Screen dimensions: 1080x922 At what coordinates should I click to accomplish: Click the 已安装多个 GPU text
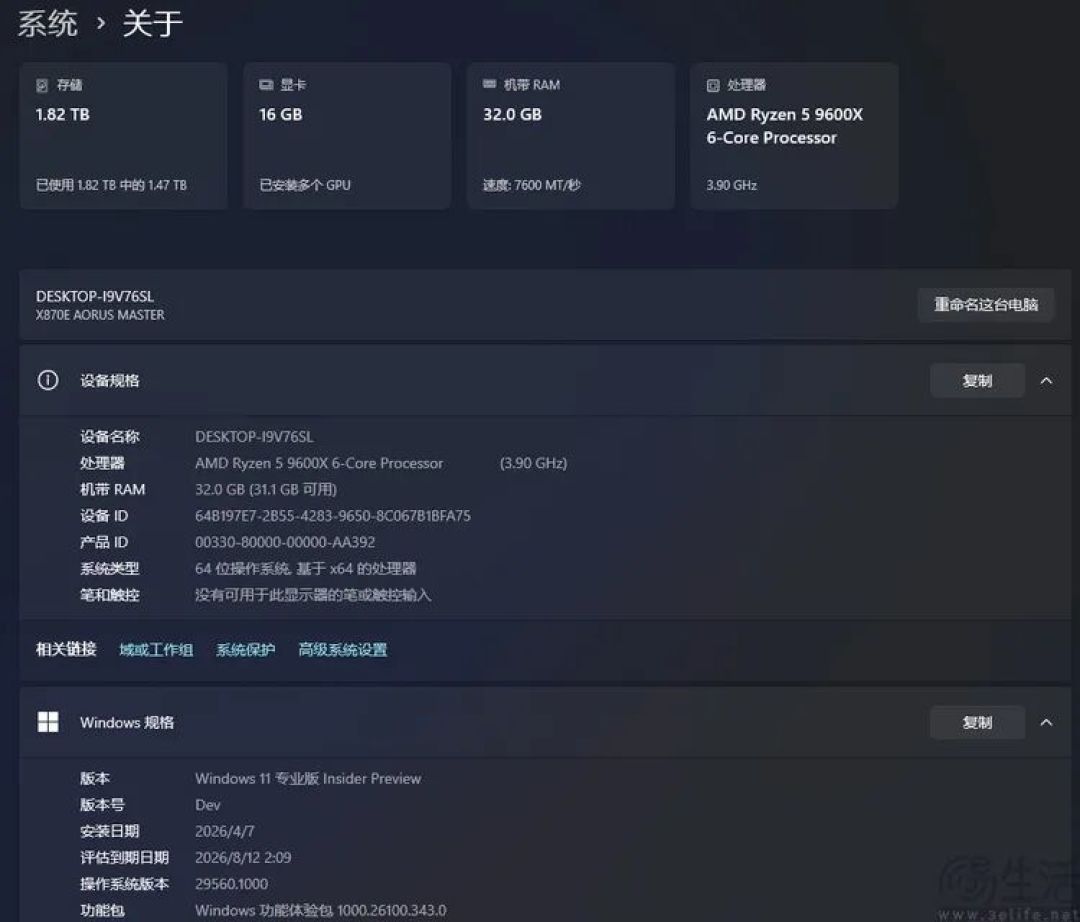(305, 185)
